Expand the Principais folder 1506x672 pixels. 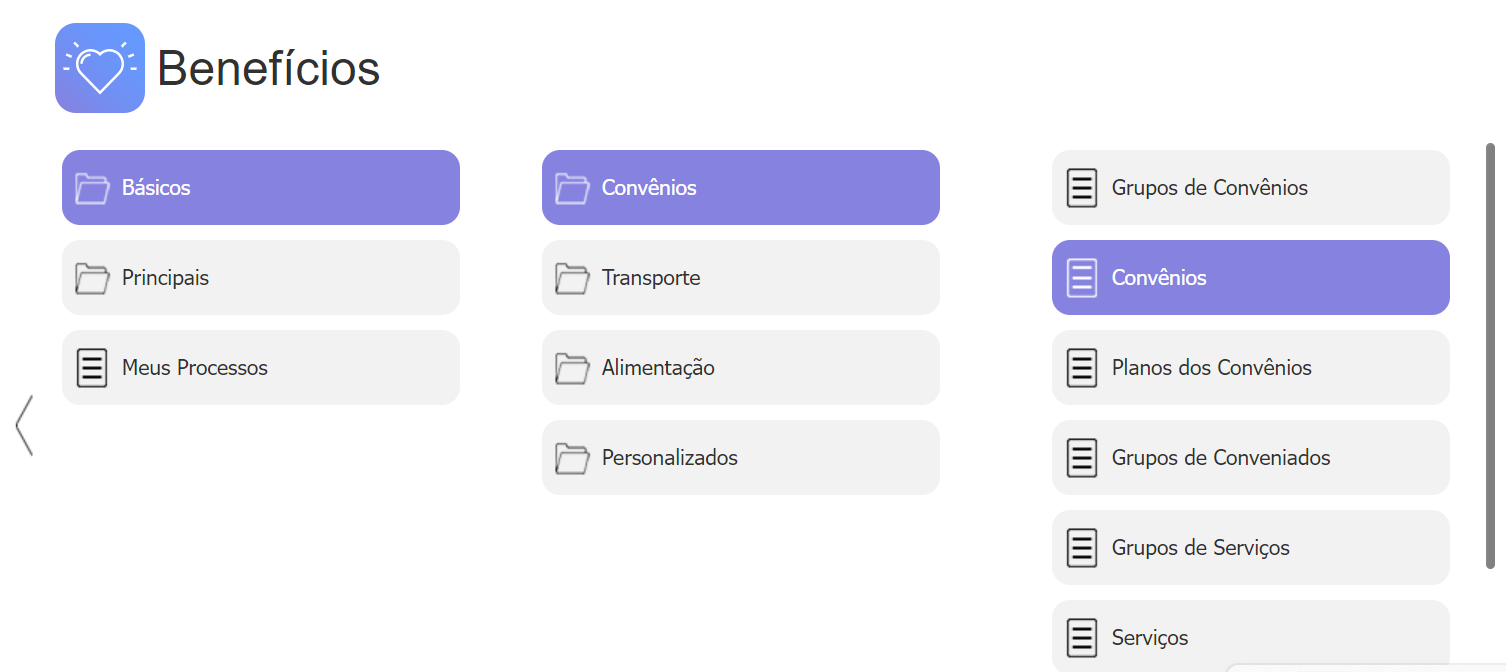click(x=261, y=278)
